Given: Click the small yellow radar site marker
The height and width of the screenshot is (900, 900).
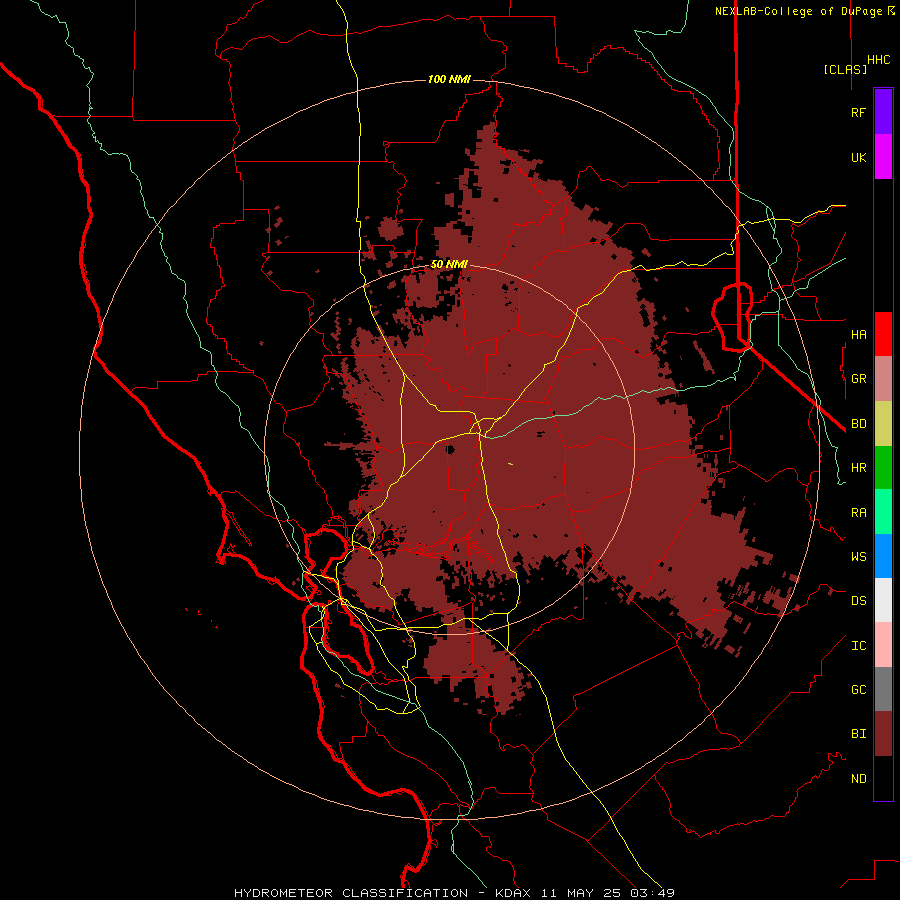Looking at the screenshot, I should (x=510, y=464).
